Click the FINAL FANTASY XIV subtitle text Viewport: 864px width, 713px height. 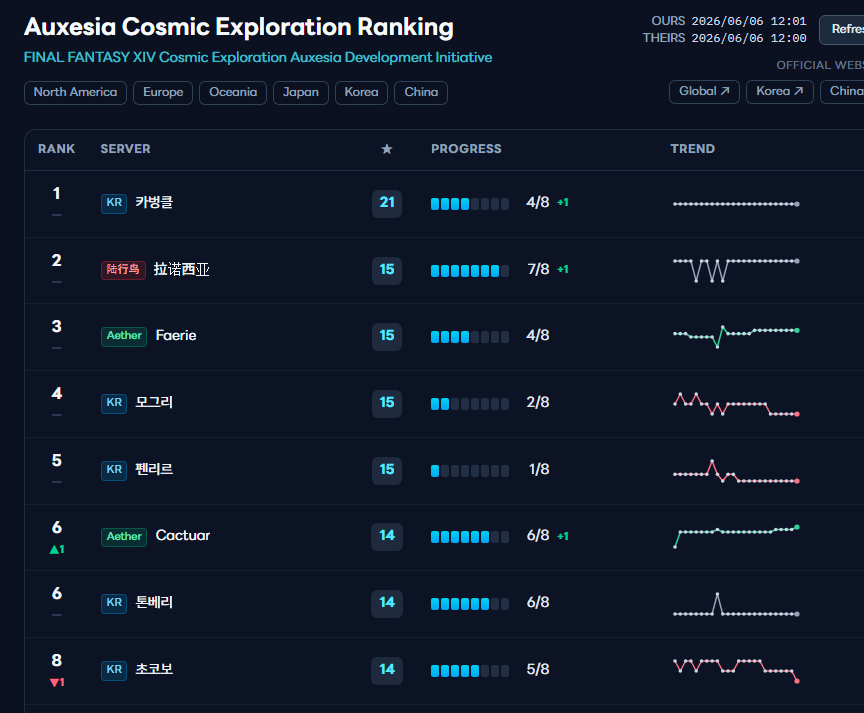pyautogui.click(x=258, y=57)
